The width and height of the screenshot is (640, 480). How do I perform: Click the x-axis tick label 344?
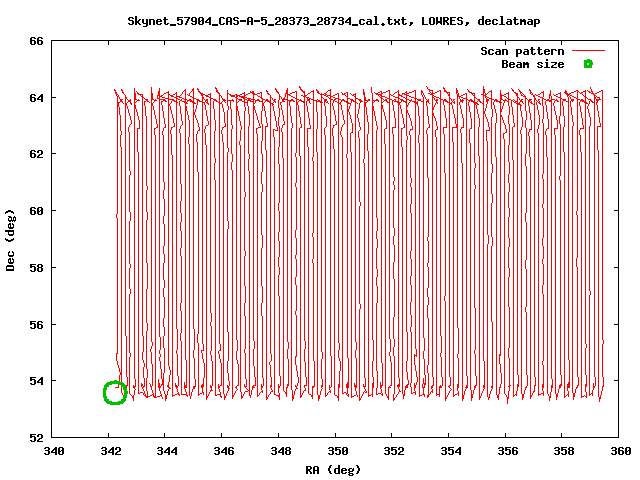click(x=167, y=451)
